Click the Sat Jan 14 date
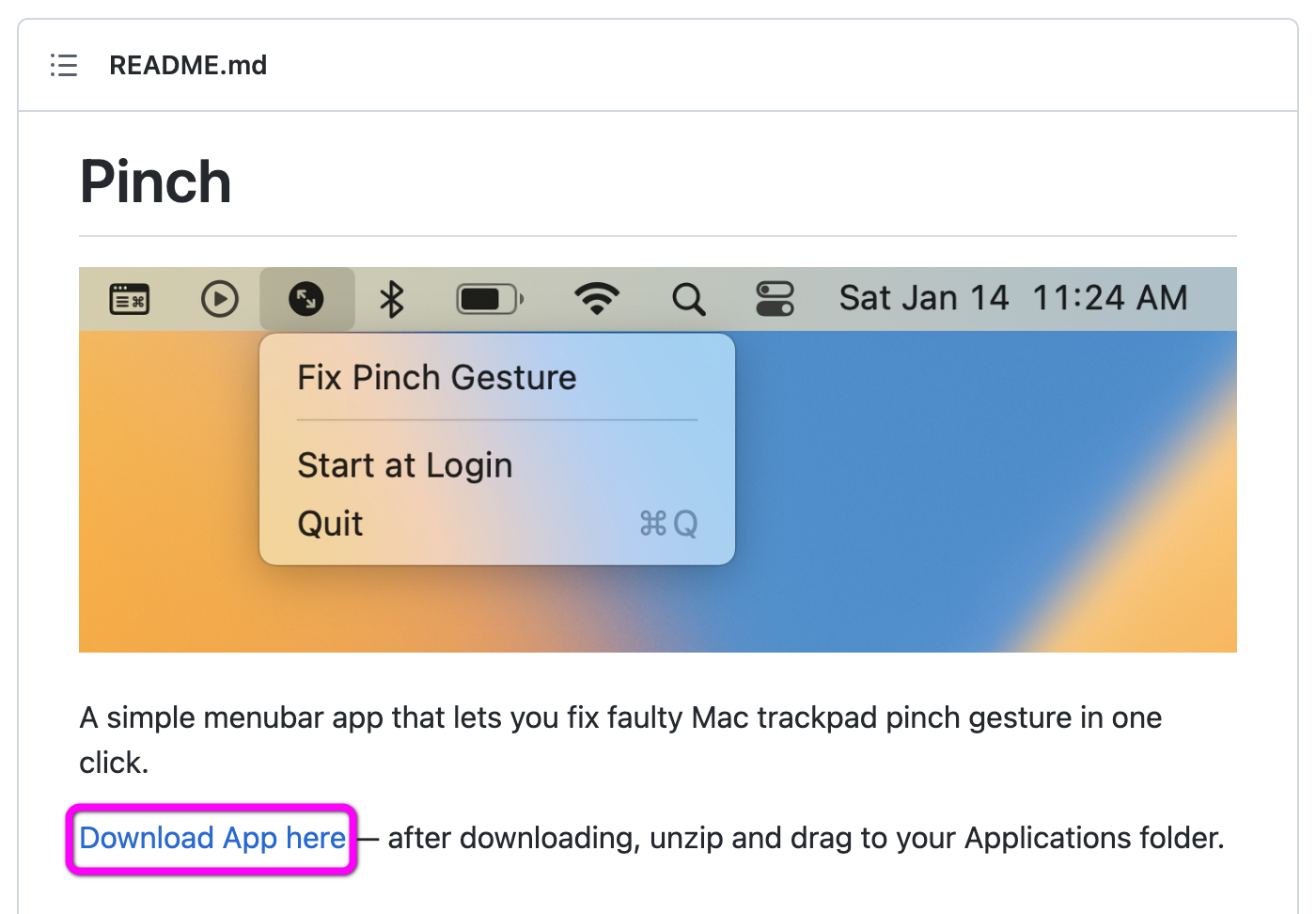Screen dimensions: 1316x914 [923, 298]
